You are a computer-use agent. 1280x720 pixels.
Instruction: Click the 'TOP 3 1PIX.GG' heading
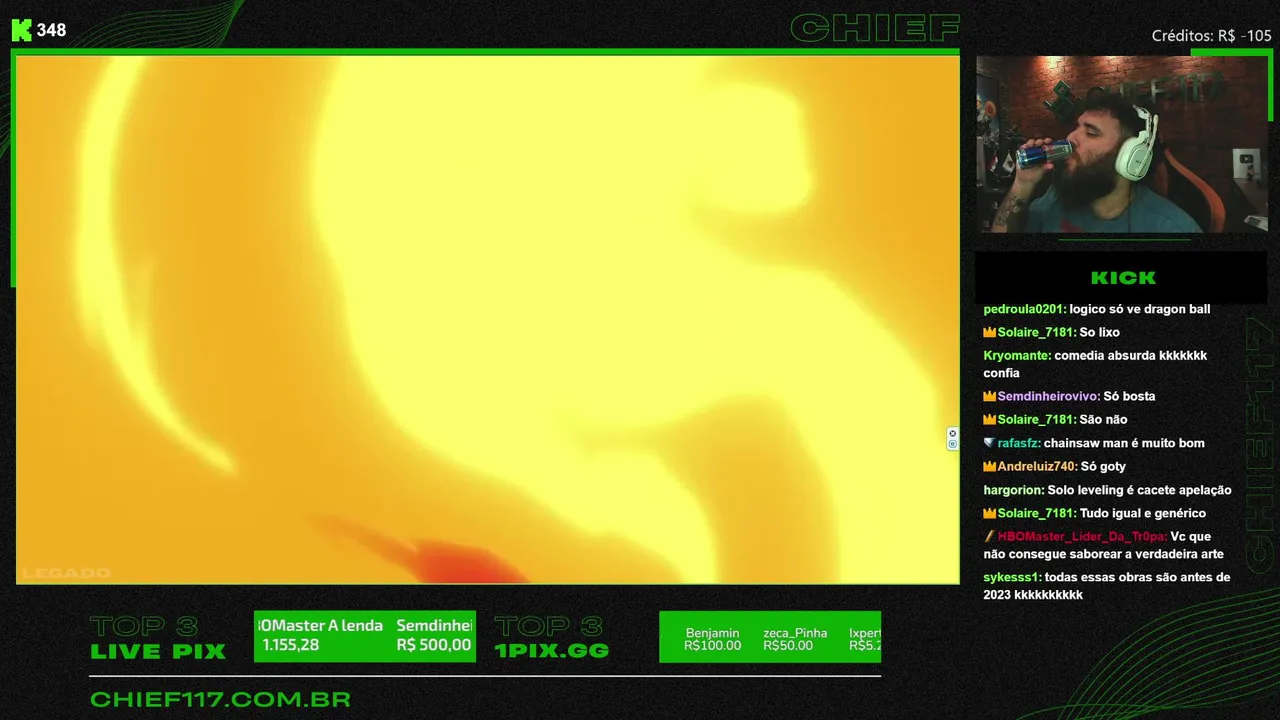(x=551, y=638)
